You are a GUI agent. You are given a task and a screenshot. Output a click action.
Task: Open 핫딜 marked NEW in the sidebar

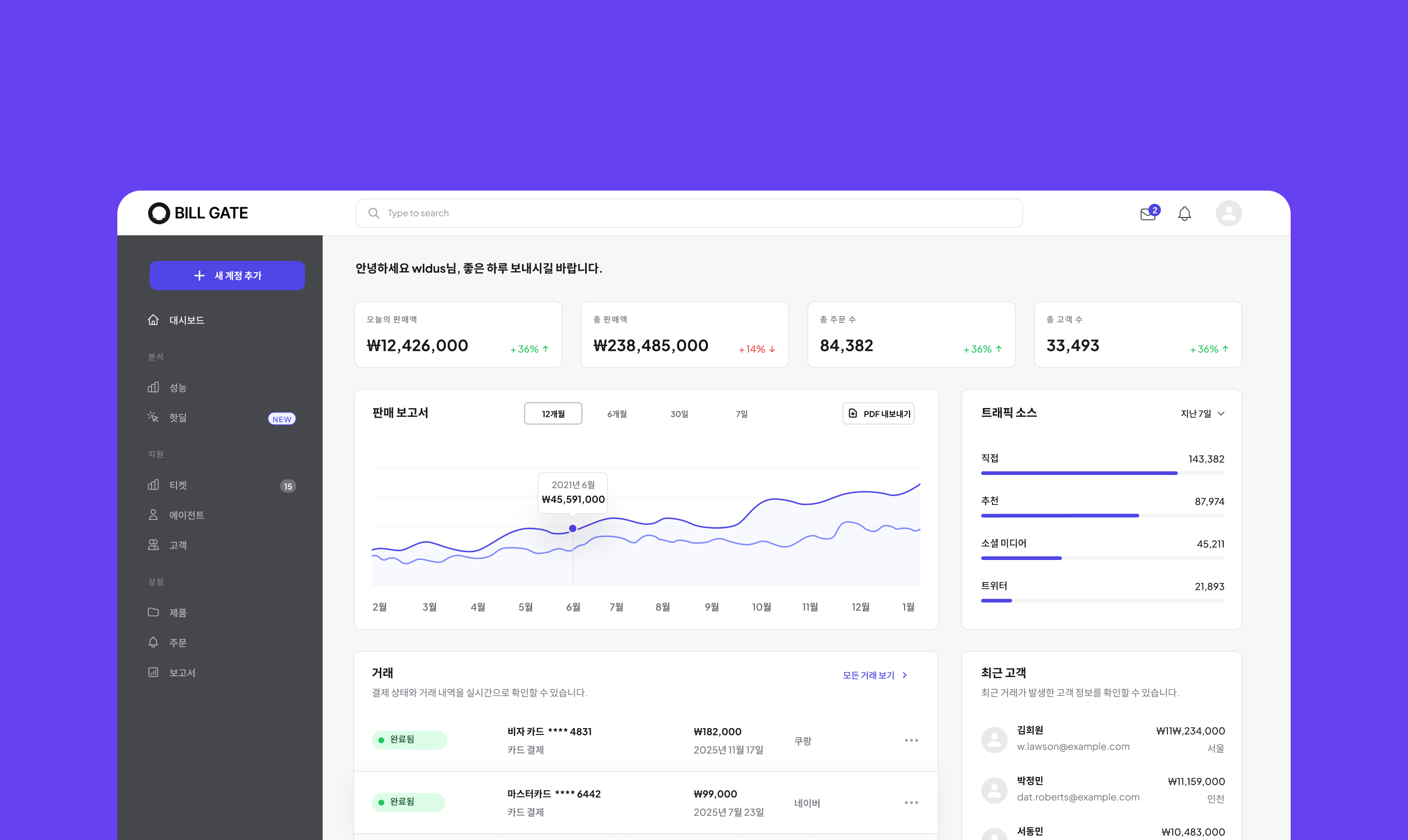[x=177, y=418]
